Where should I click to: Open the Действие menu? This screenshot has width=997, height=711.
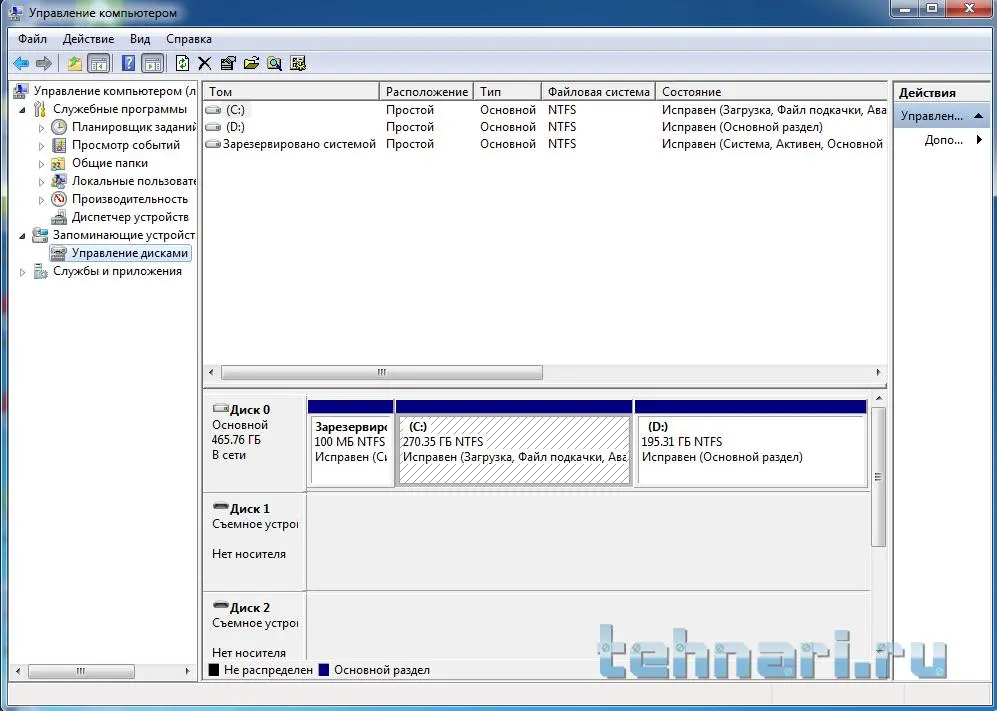pyautogui.click(x=88, y=39)
